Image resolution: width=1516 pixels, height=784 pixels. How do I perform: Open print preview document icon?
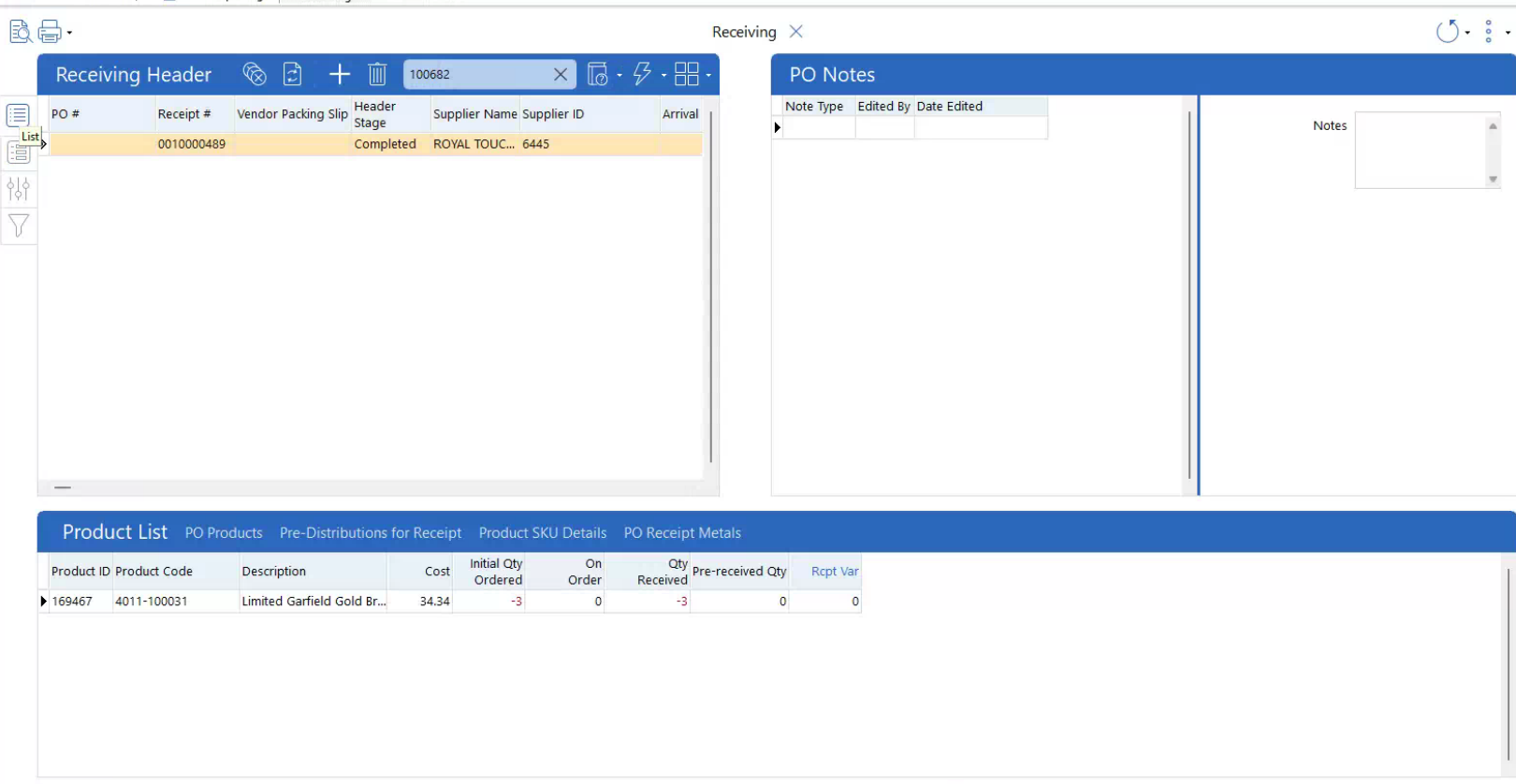tap(21, 32)
